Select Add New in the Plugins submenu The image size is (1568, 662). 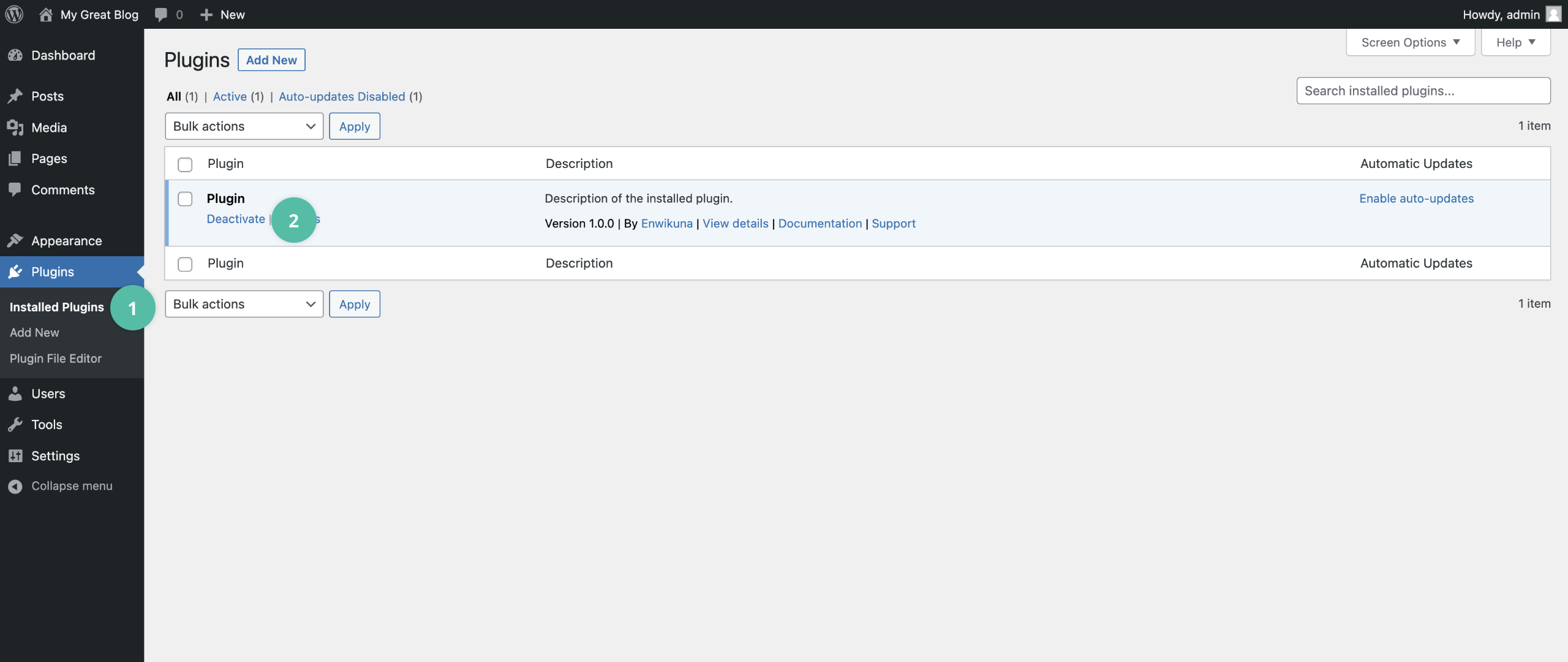[x=34, y=332]
